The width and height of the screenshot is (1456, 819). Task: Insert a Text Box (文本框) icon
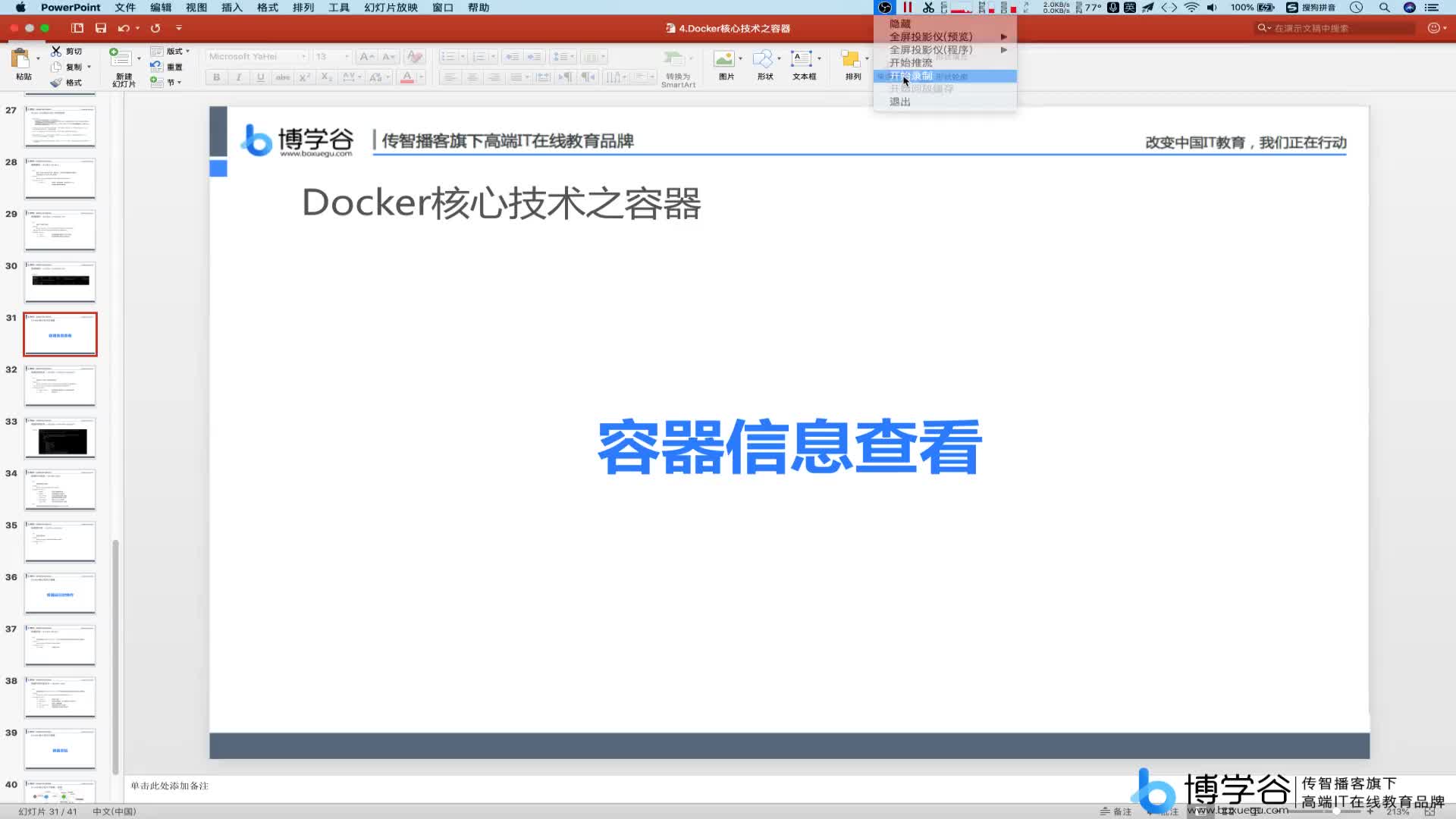tap(802, 59)
